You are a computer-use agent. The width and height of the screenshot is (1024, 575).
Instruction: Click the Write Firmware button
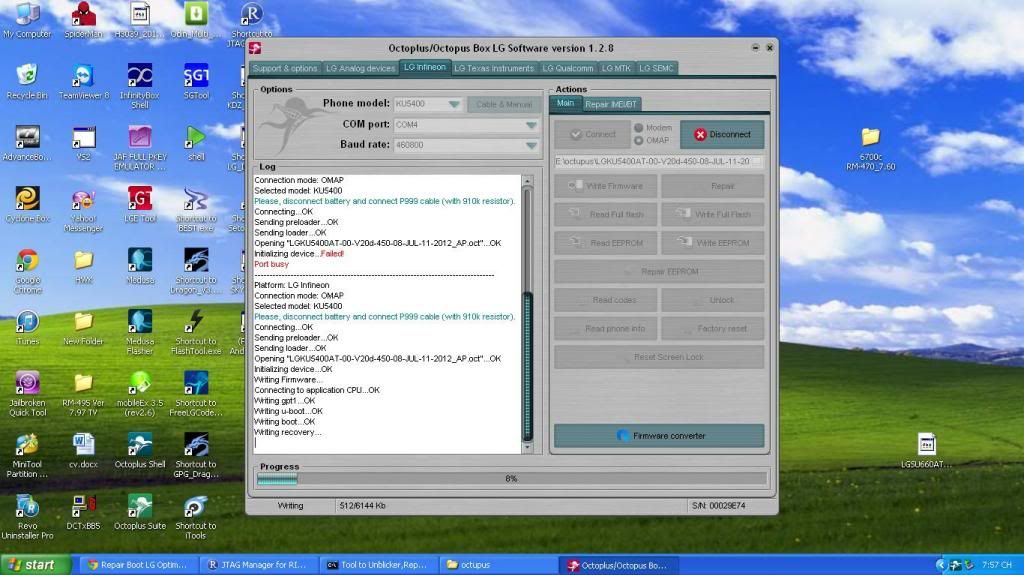tap(605, 186)
